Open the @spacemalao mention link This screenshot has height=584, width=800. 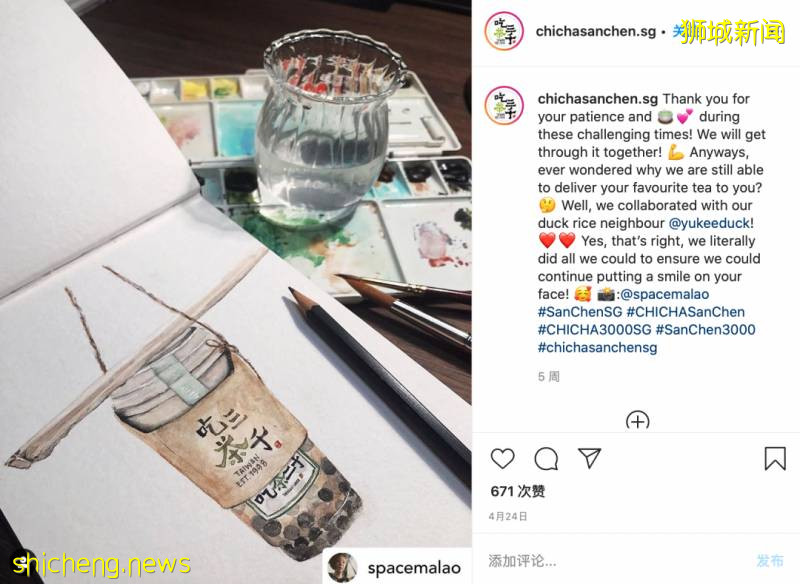[x=664, y=294]
